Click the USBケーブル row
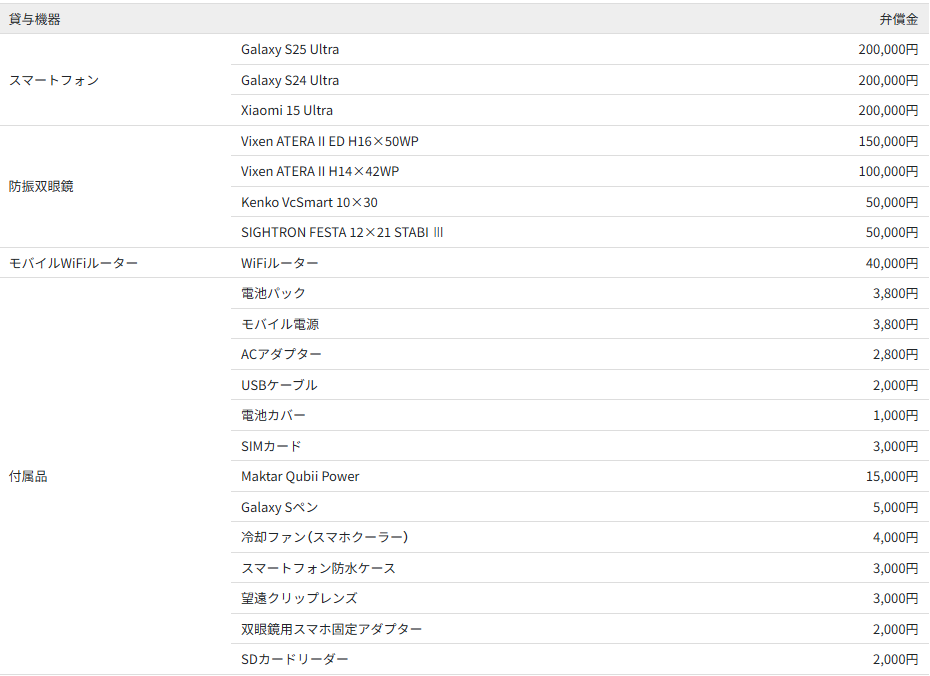The width and height of the screenshot is (930, 676). pyautogui.click(x=276, y=385)
